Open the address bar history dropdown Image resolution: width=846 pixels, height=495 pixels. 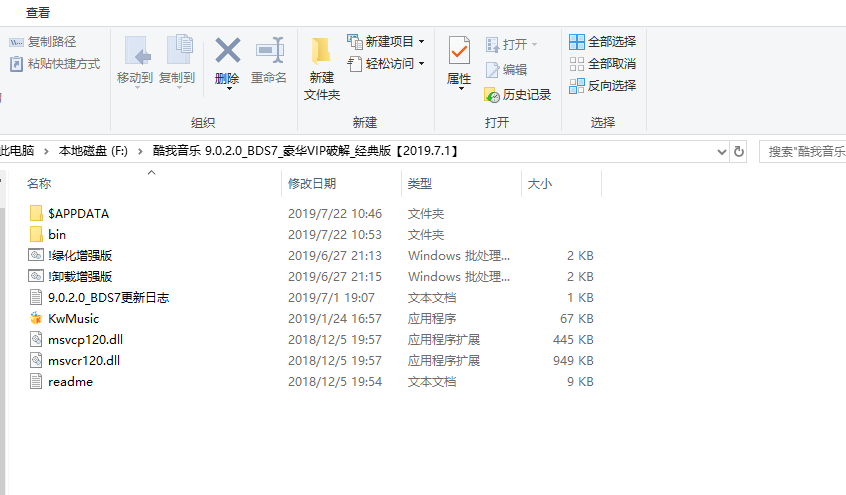722,152
